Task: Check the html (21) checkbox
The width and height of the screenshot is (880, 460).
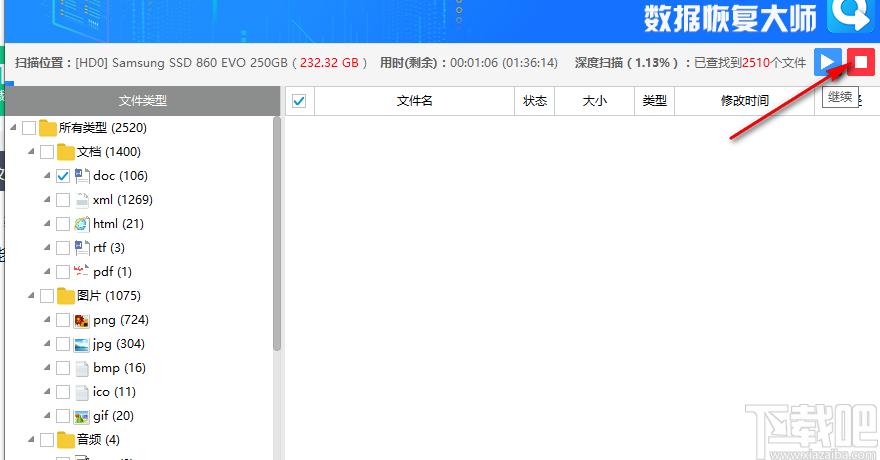Action: pos(63,224)
